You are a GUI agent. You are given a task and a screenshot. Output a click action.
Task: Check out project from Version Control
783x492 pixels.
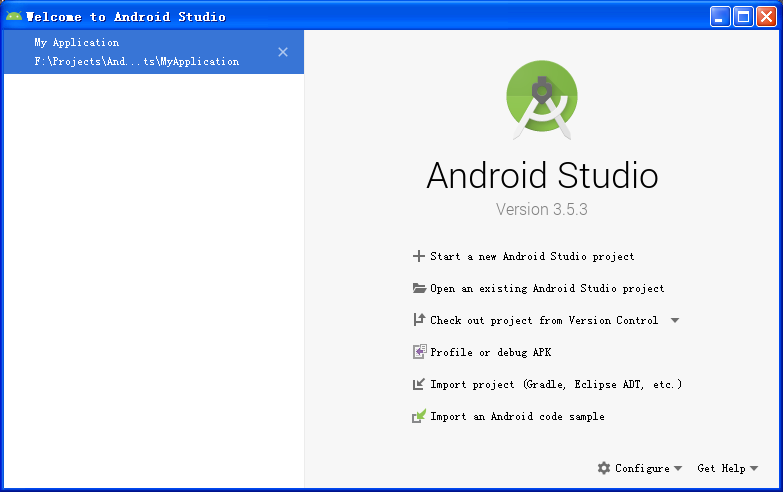point(544,320)
